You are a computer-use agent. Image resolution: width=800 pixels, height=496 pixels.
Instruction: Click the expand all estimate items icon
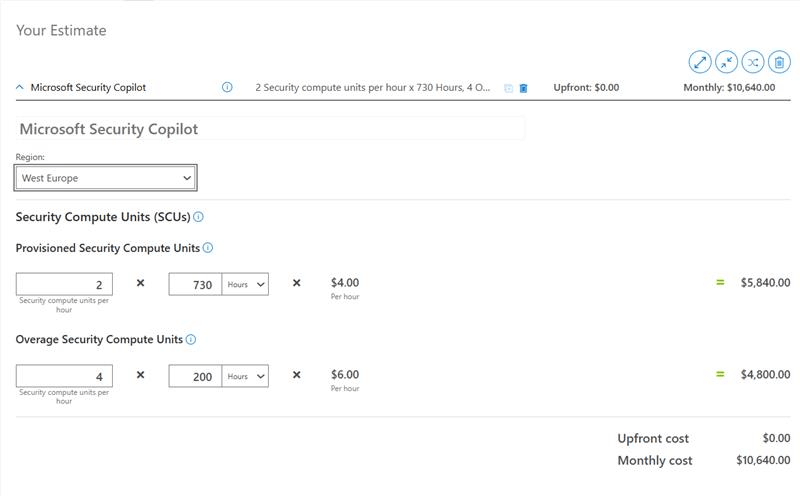tap(700, 62)
